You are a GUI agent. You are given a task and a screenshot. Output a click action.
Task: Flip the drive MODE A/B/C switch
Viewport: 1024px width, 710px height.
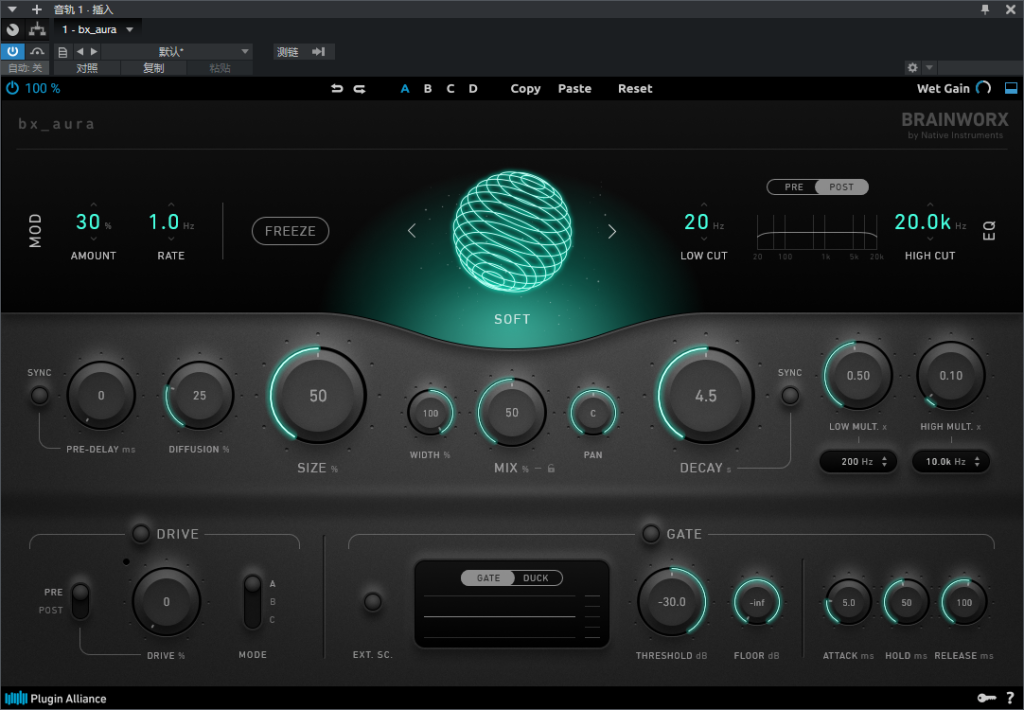coord(253,602)
